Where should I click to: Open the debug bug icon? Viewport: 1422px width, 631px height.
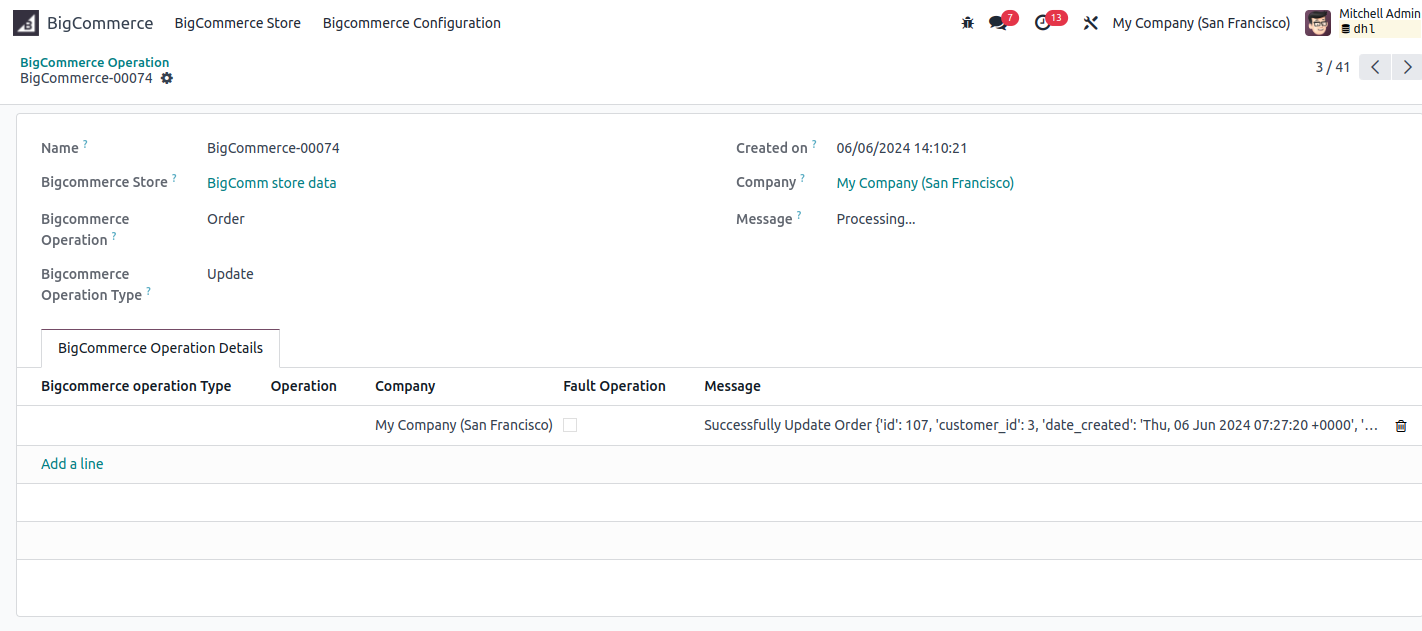tap(967, 23)
